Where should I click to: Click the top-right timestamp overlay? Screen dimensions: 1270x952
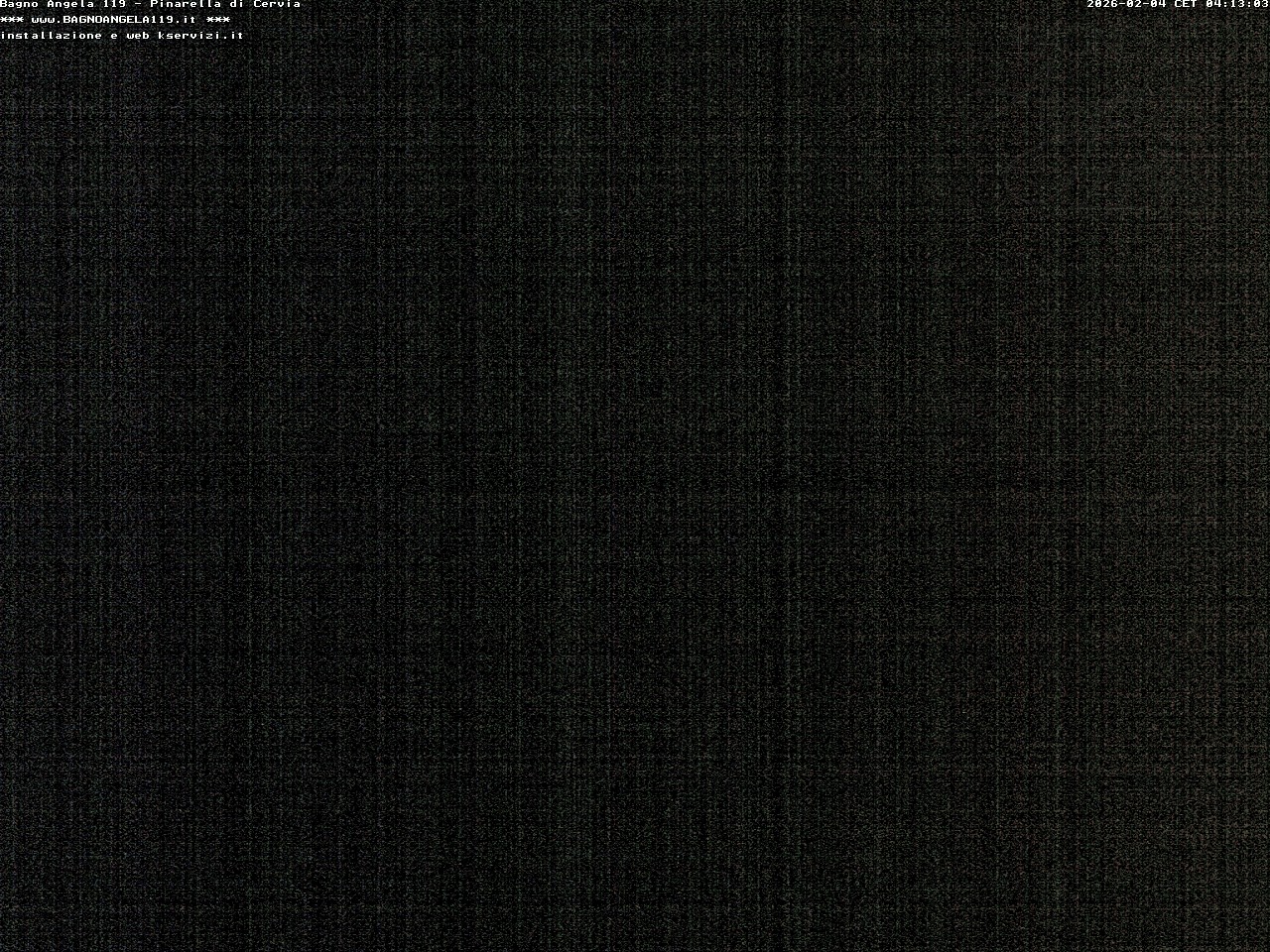click(x=1176, y=5)
